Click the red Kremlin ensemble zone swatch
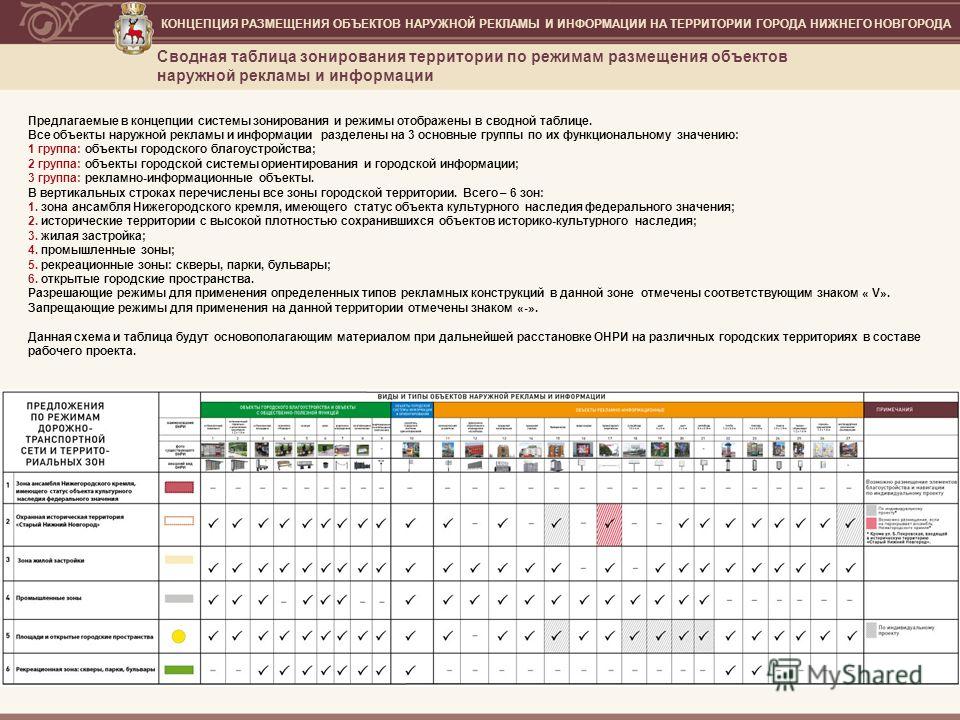This screenshot has width=960, height=720. coord(179,487)
